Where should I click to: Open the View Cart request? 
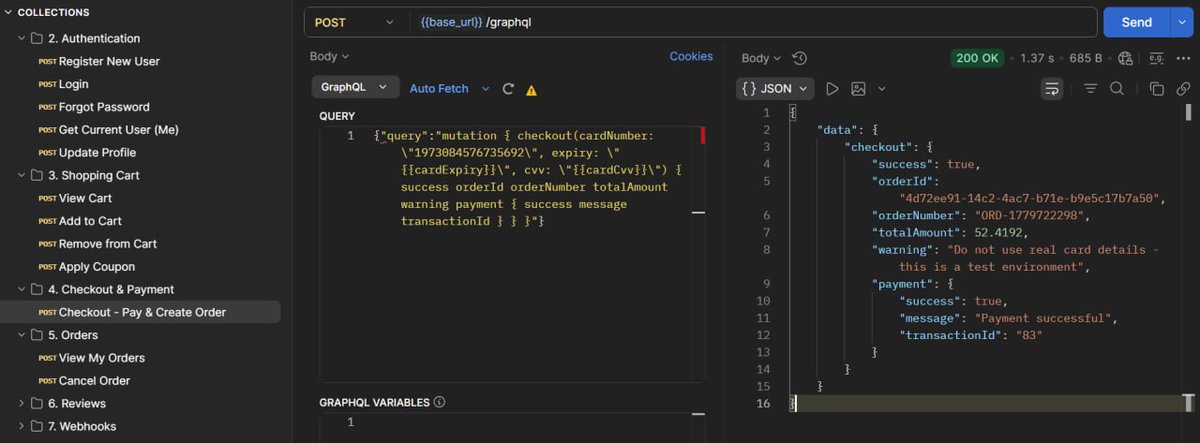85,198
